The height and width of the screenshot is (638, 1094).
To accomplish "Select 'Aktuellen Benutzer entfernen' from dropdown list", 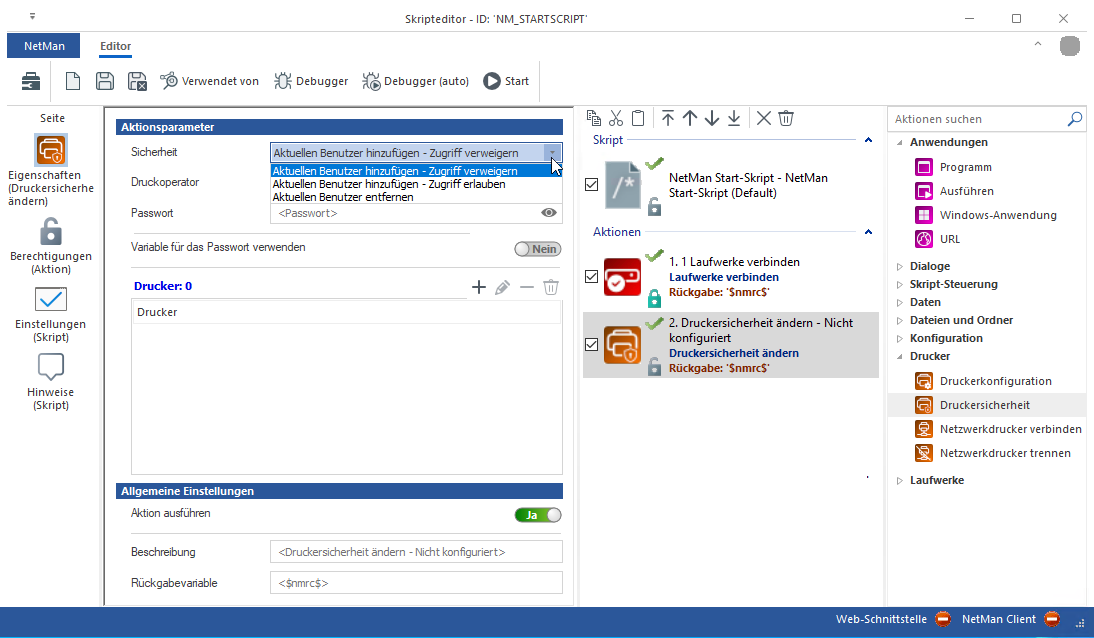I will point(343,197).
